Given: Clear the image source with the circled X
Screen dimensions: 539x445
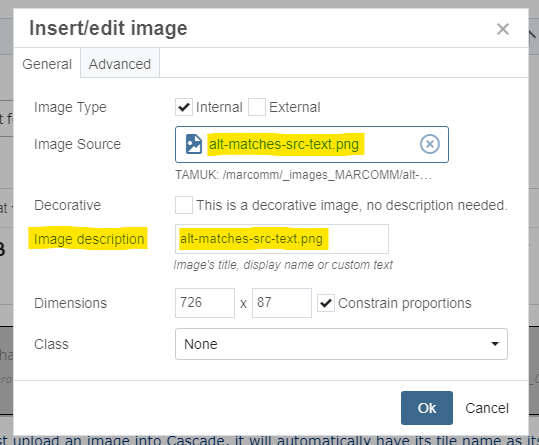Looking at the screenshot, I should (430, 144).
